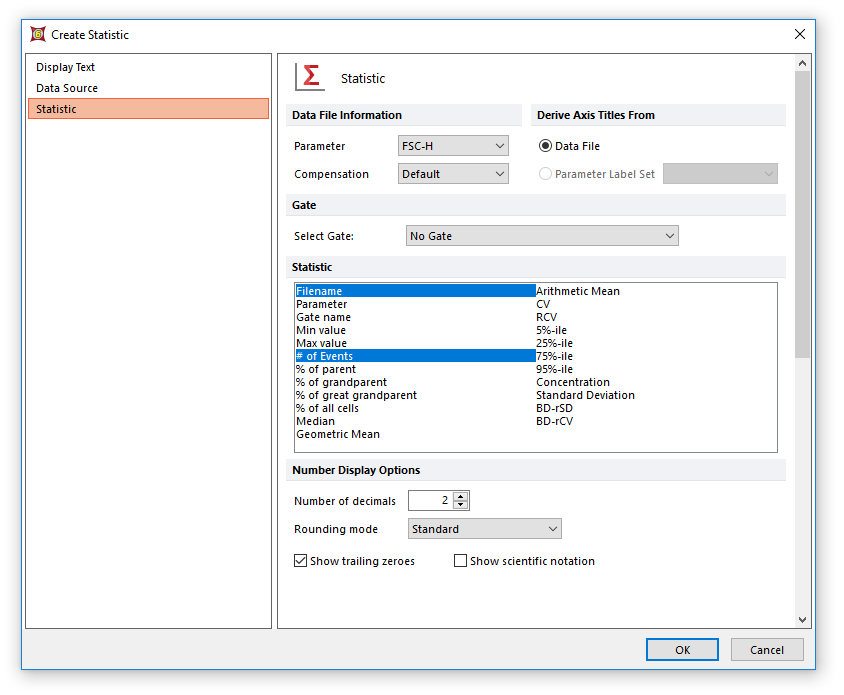Select Median in the statistic list
The width and height of the screenshot is (844, 695).
pyautogui.click(x=315, y=421)
